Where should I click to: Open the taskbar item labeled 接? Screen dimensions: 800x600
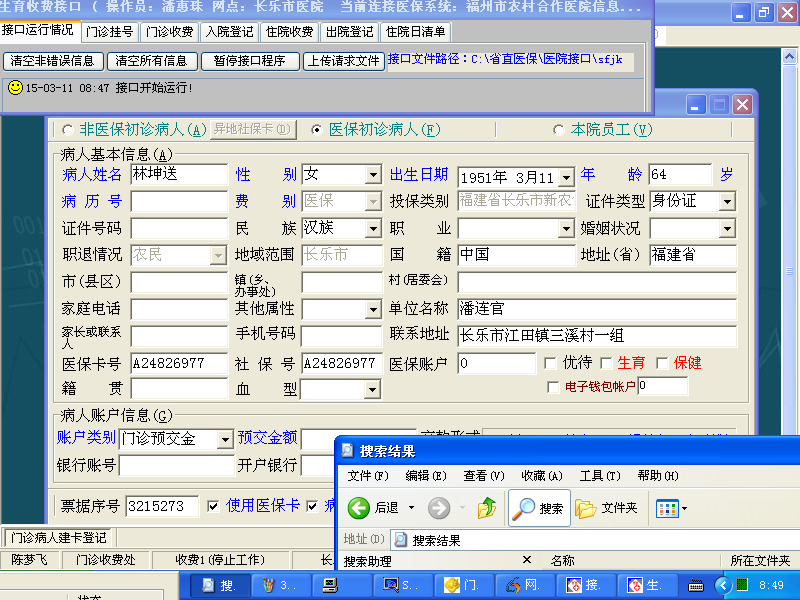(x=586, y=585)
